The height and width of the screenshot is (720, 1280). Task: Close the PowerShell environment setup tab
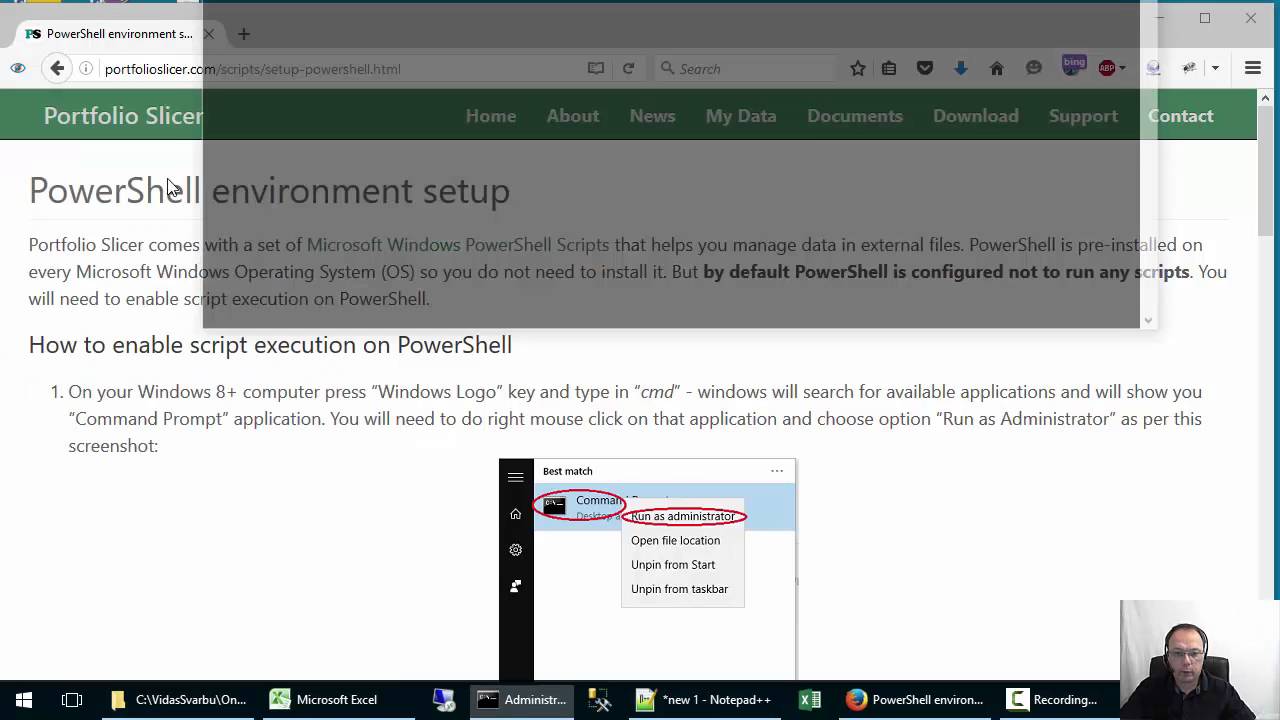pos(209,34)
